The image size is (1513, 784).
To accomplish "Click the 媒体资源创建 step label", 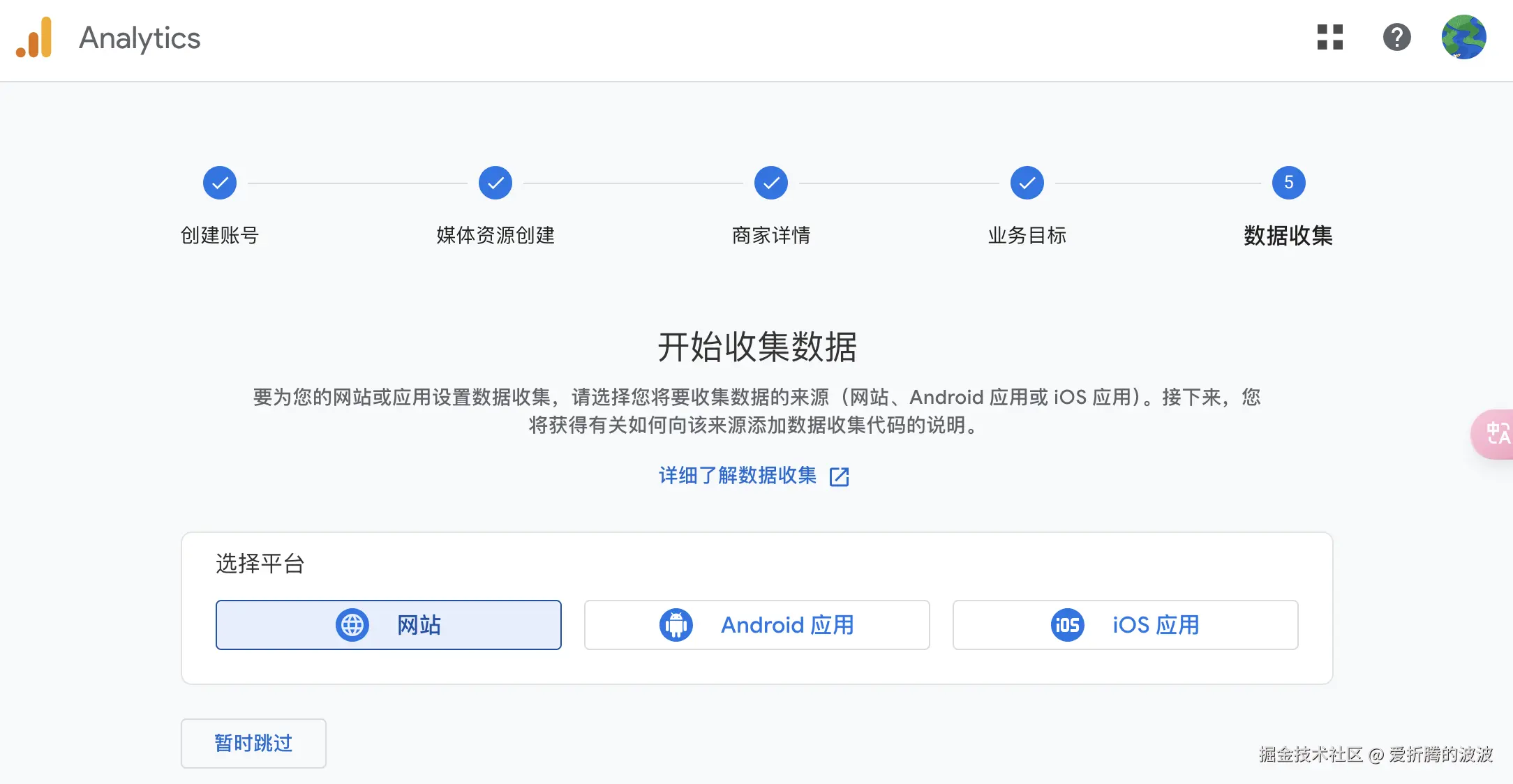I will coord(495,236).
